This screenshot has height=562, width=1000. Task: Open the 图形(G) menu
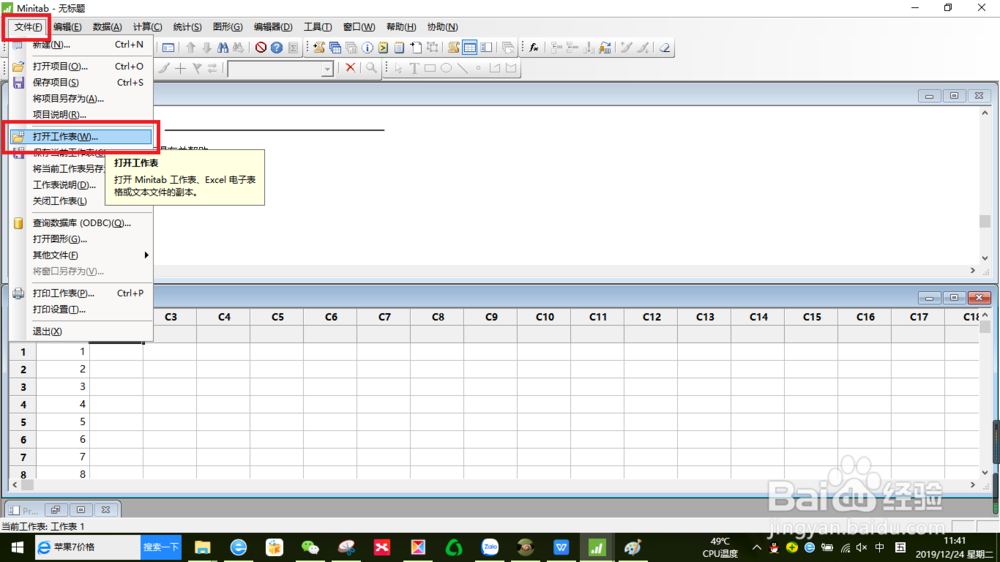point(227,27)
